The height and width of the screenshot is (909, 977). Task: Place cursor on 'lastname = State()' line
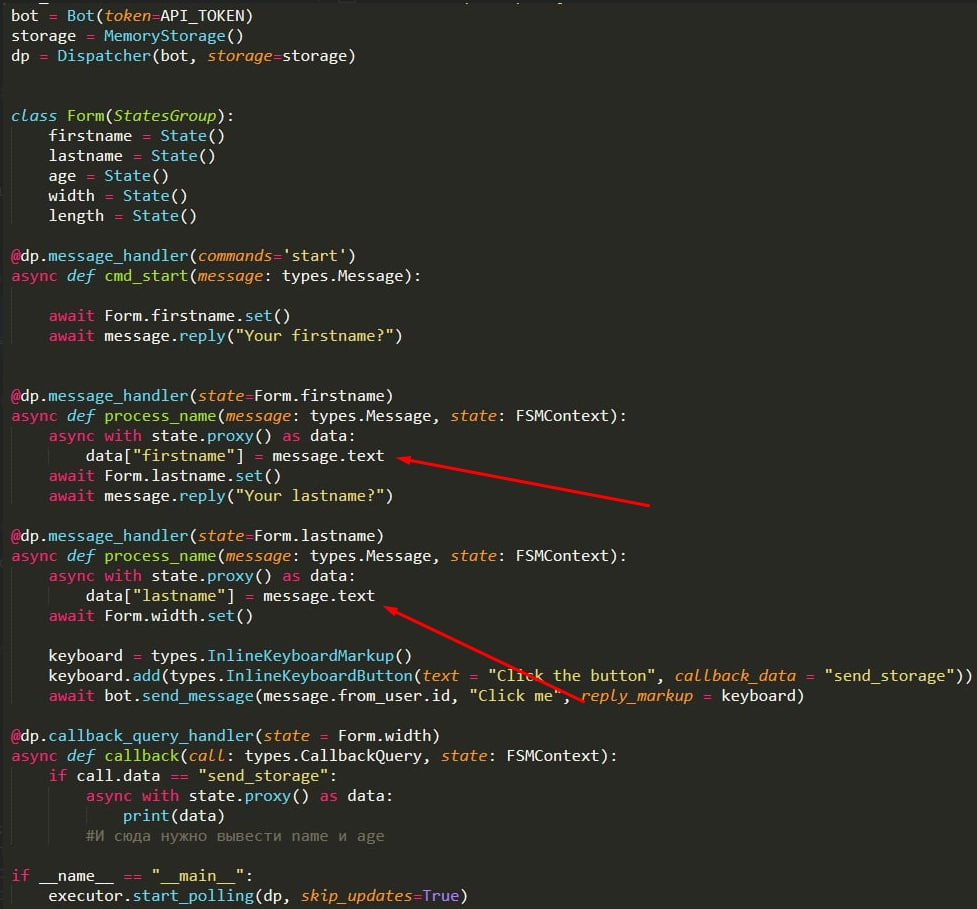pyautogui.click(x=132, y=156)
